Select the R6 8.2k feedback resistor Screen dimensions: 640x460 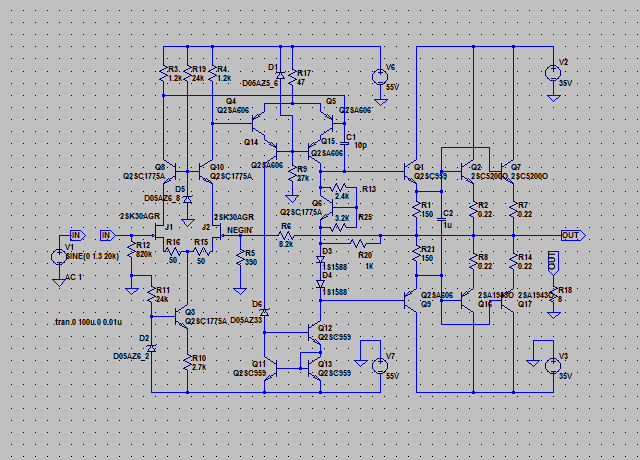tap(284, 236)
